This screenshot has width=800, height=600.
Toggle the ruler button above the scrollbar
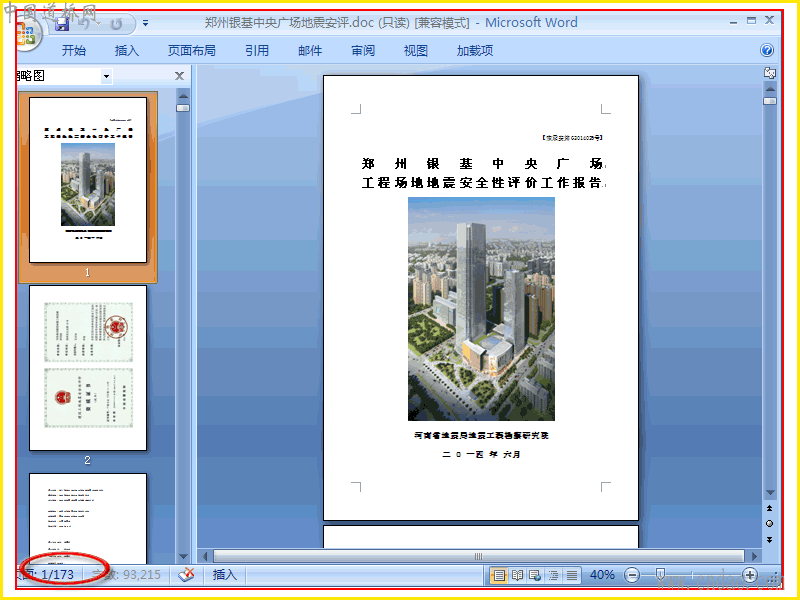[770, 73]
